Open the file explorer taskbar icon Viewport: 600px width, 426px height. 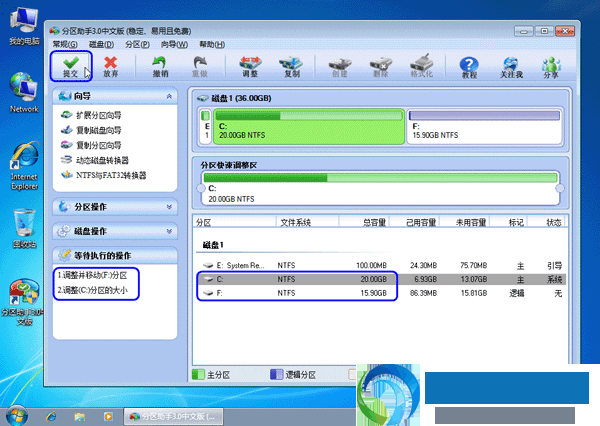(80, 416)
